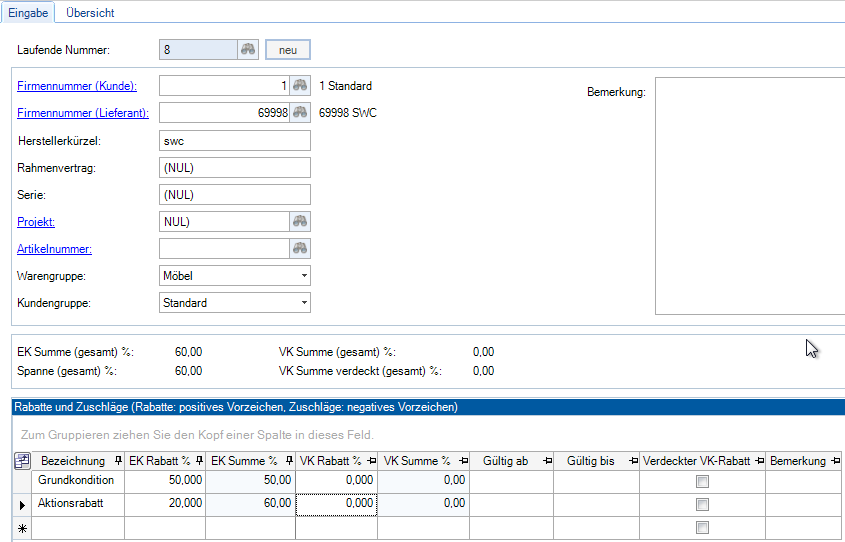Check Verdeckter VK-Rabatt for Aktionsrabatt row
This screenshot has width=845, height=542.
[702, 505]
